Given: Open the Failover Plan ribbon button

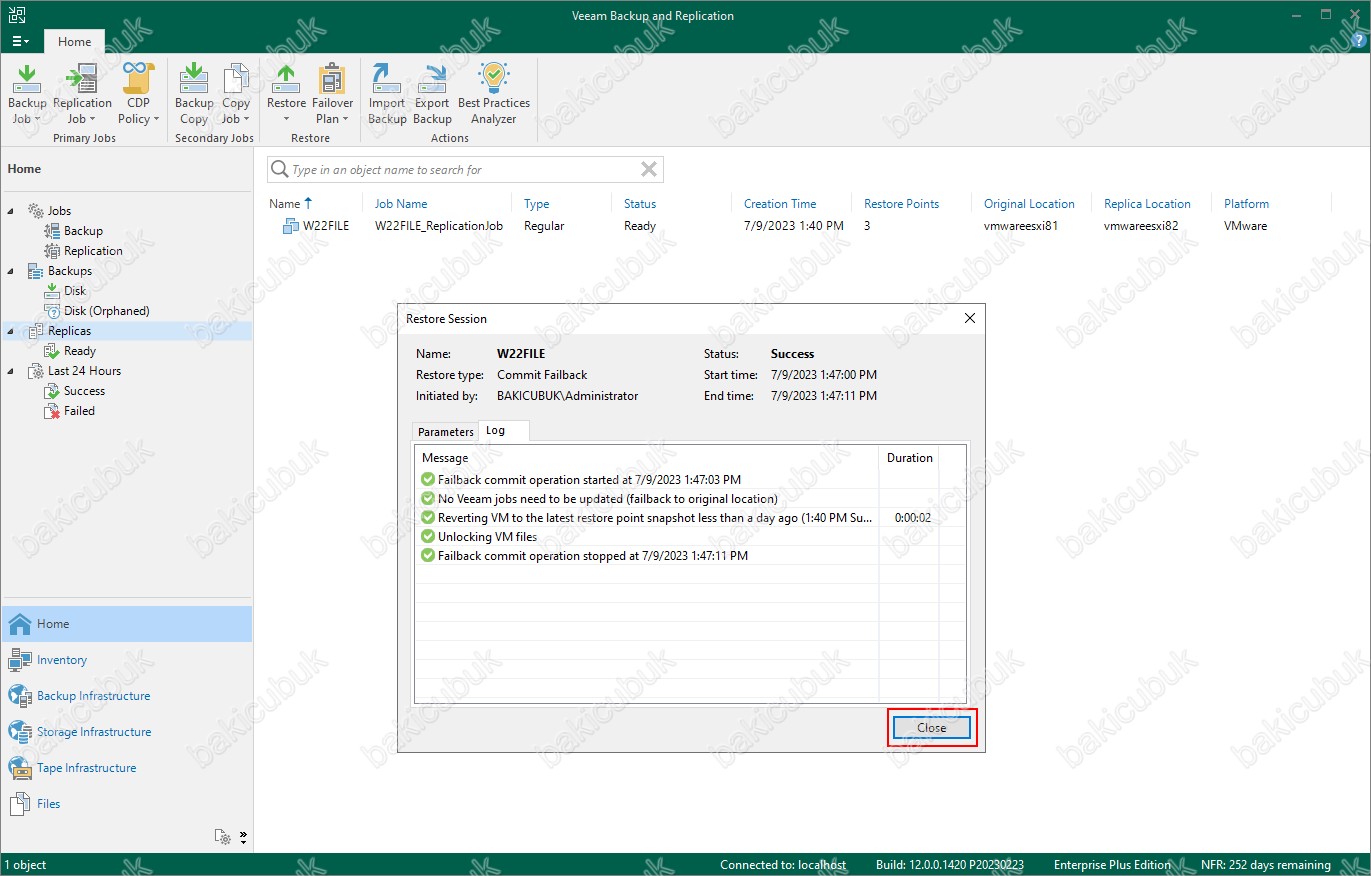Looking at the screenshot, I should 332,94.
